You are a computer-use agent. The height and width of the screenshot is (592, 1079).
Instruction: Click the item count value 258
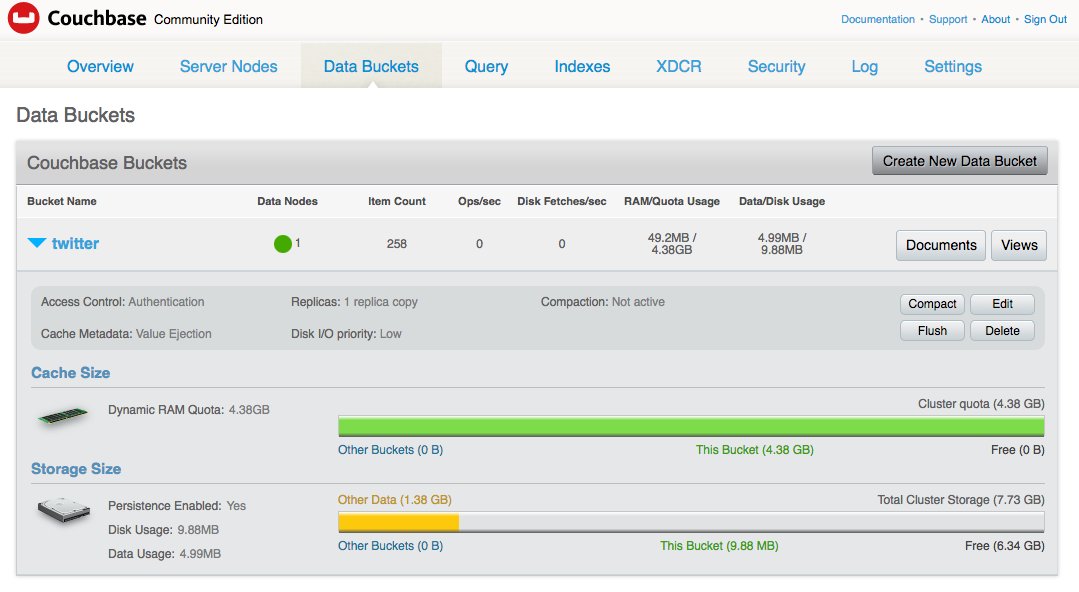tap(396, 244)
